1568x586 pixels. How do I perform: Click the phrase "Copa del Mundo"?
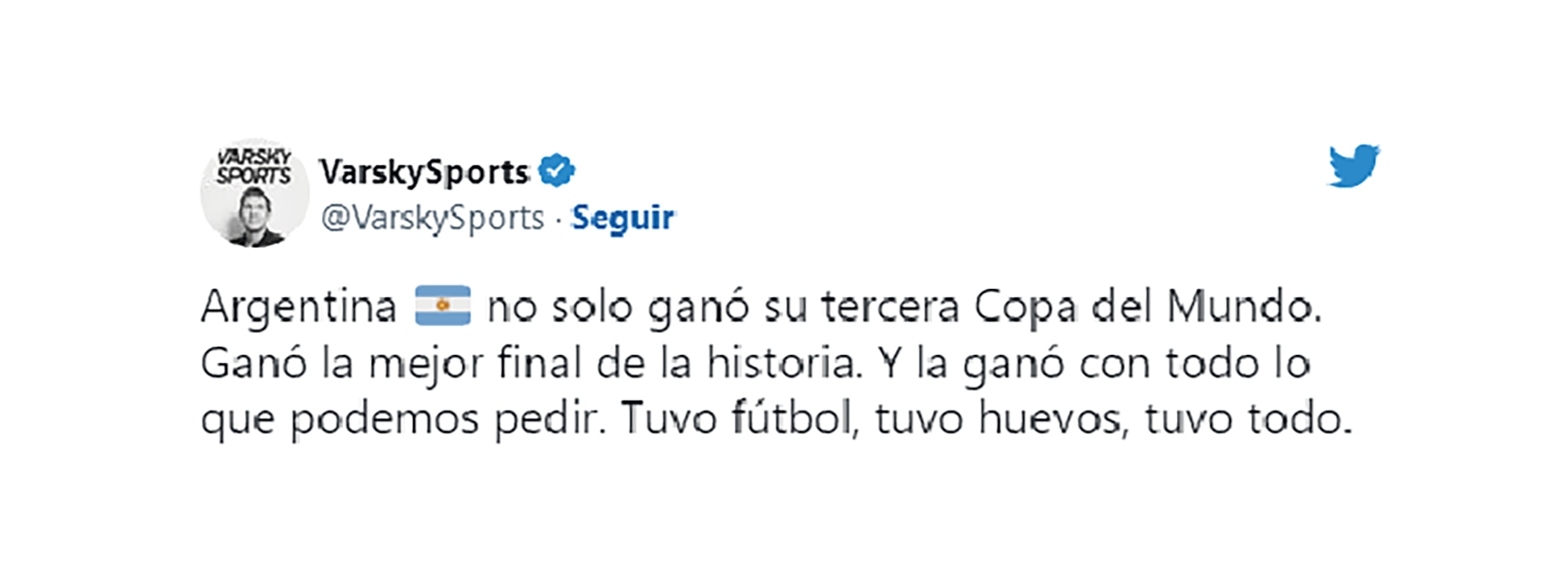coord(1147,308)
